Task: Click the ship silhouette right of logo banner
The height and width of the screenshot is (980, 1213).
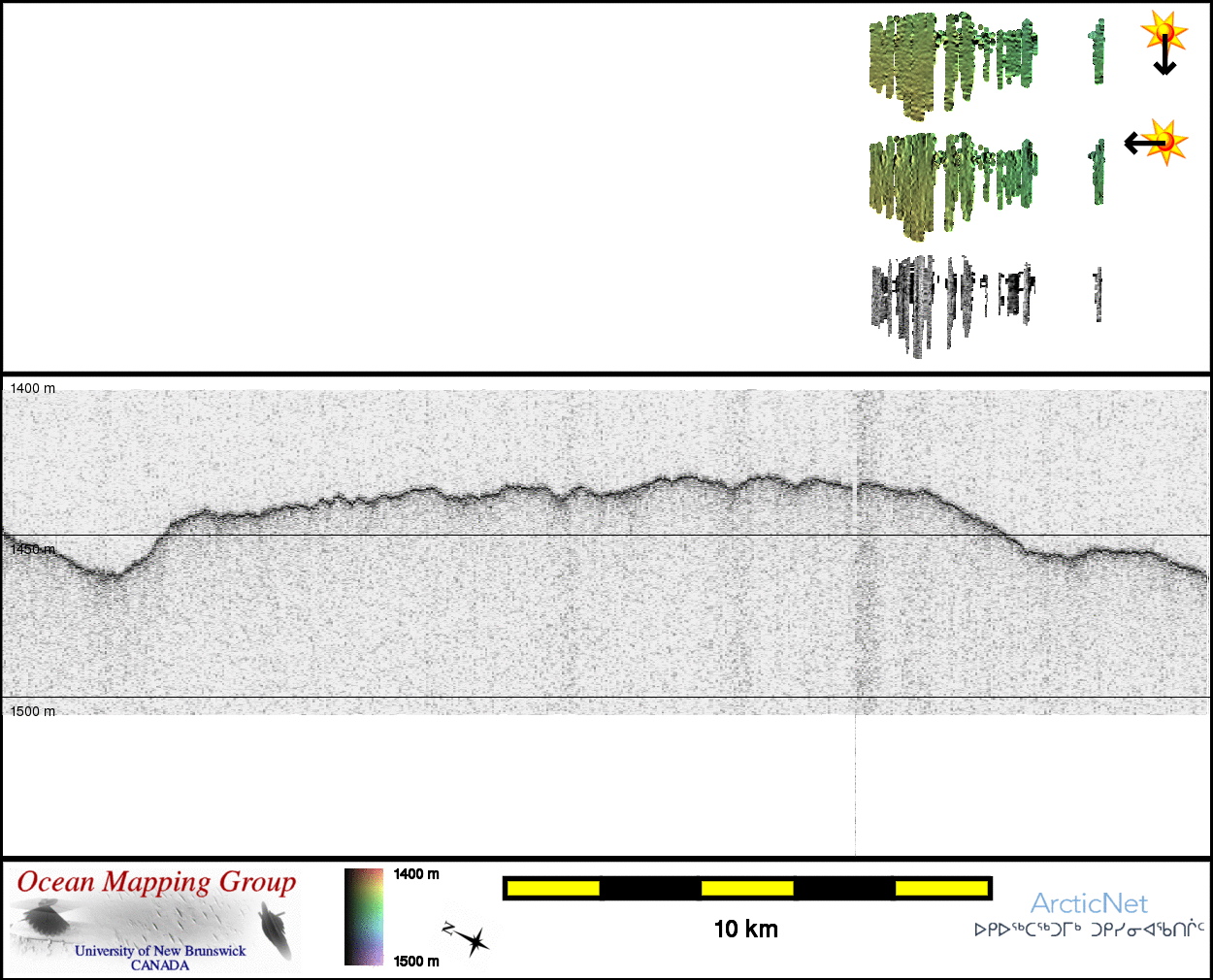Action: coord(276,930)
